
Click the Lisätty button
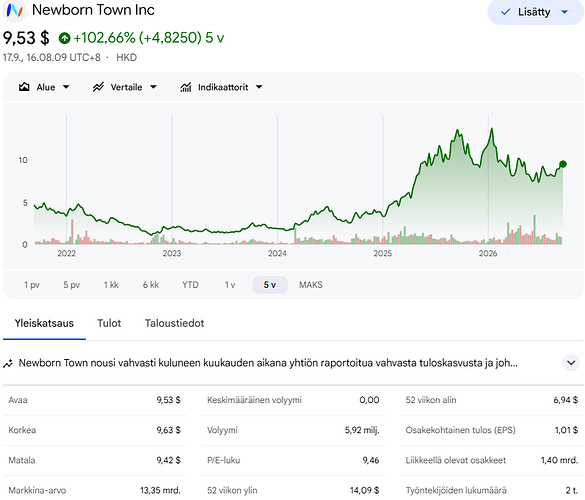point(535,12)
